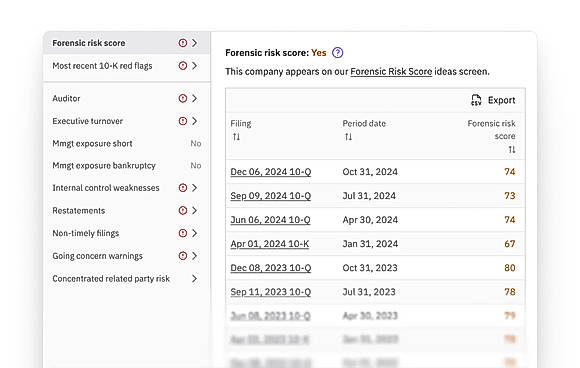Click the red alert icon on Forensic risk score row
This screenshot has width=580, height=368.
[183, 43]
